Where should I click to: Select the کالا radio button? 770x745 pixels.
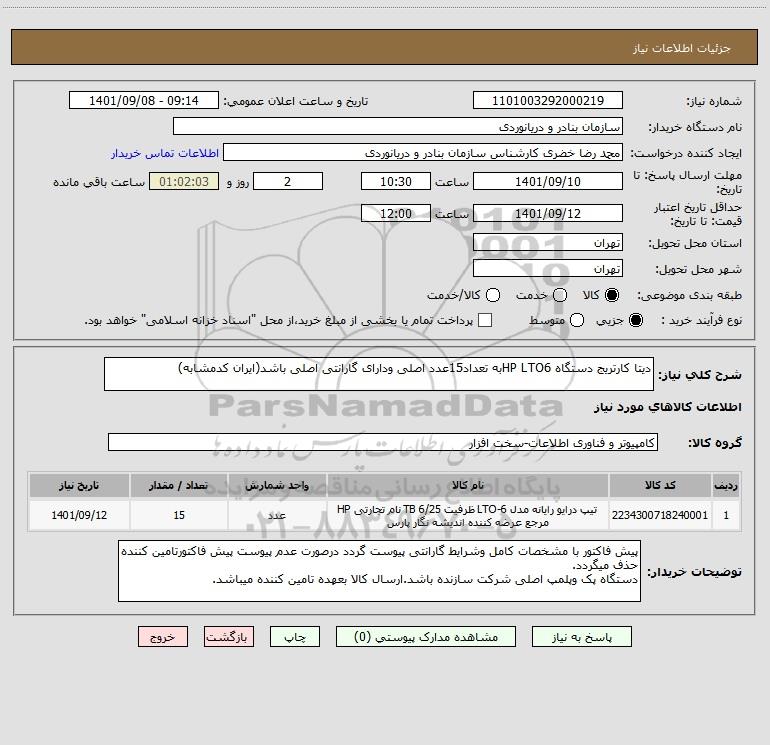pos(612,295)
